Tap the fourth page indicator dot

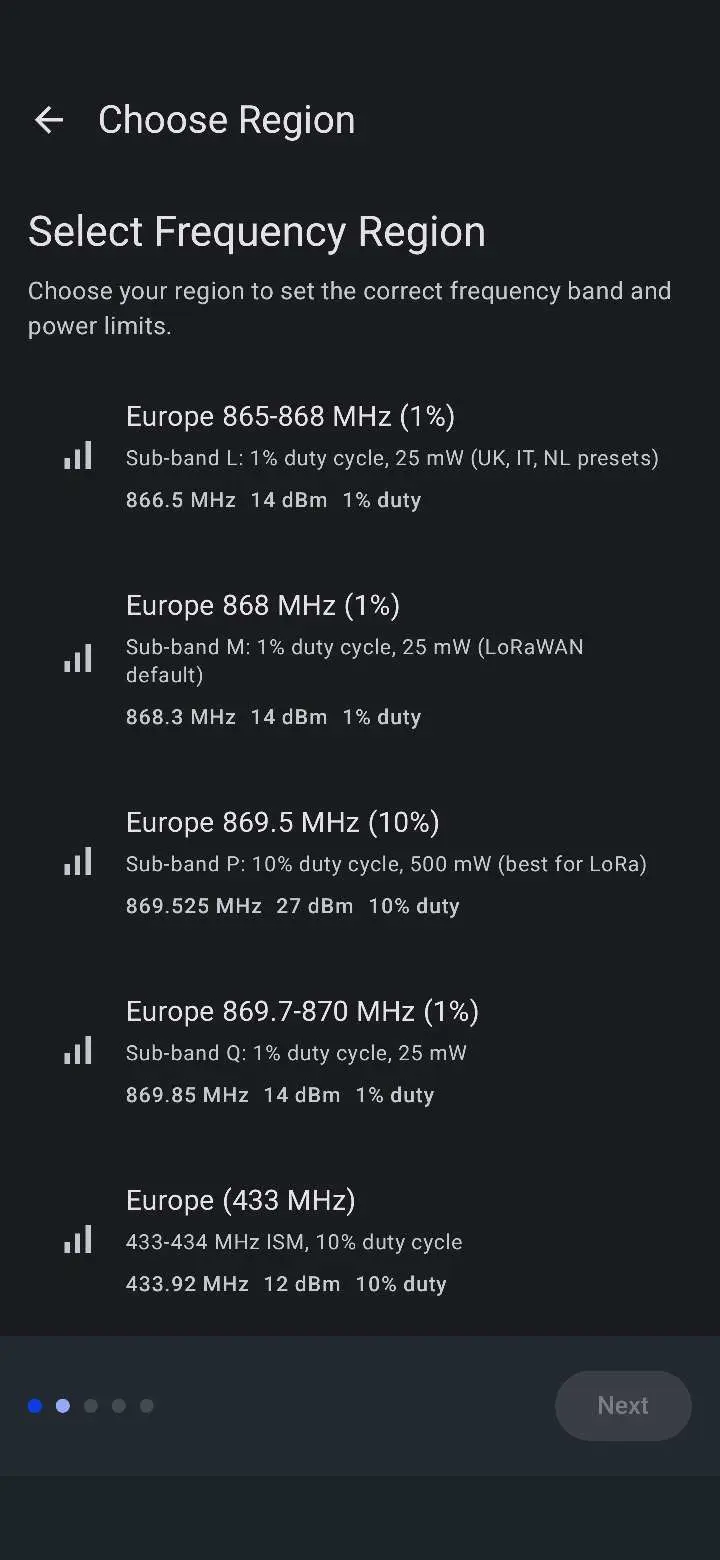(x=119, y=1406)
